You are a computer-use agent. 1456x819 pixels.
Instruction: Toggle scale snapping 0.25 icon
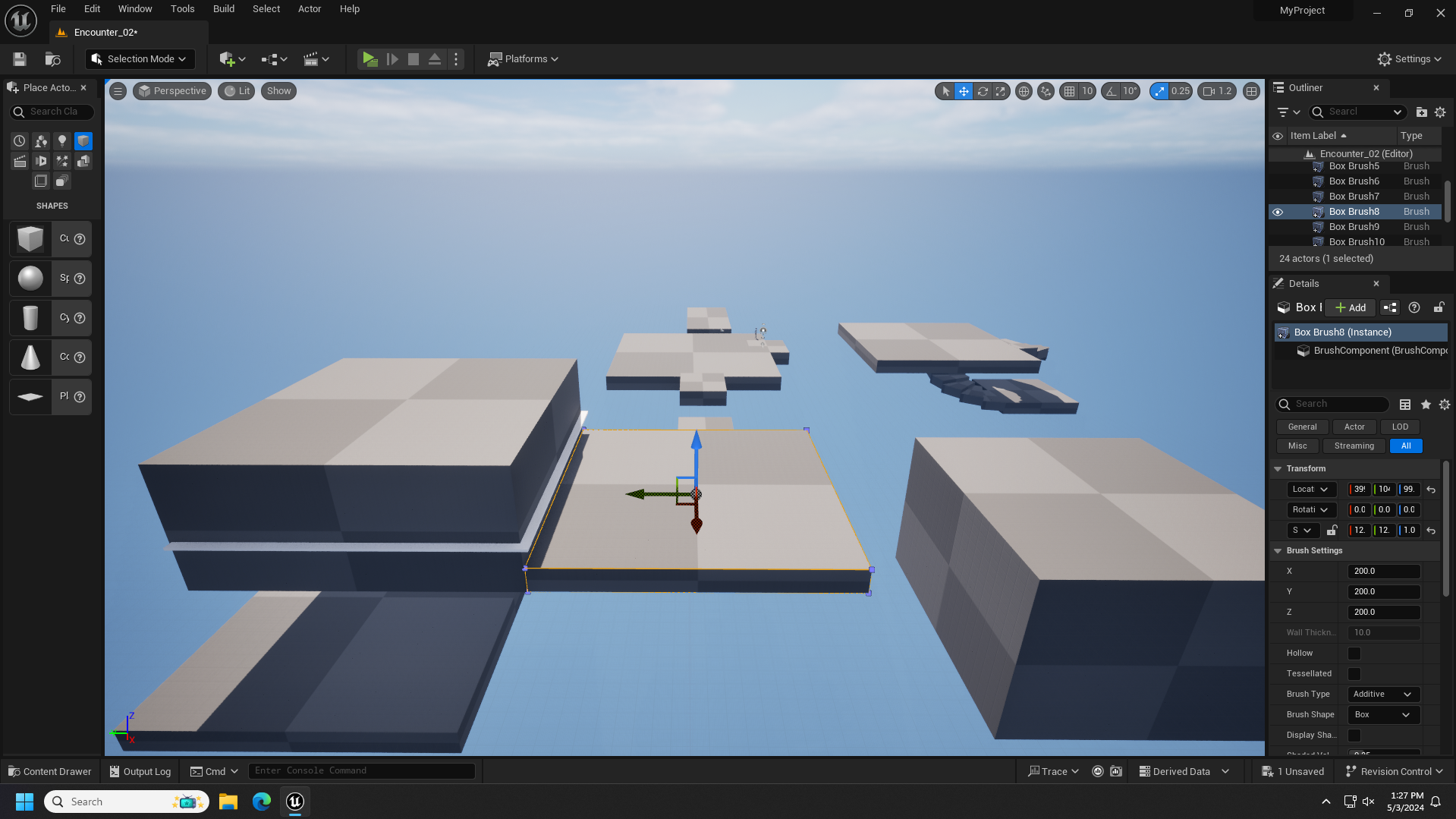(x=1159, y=91)
